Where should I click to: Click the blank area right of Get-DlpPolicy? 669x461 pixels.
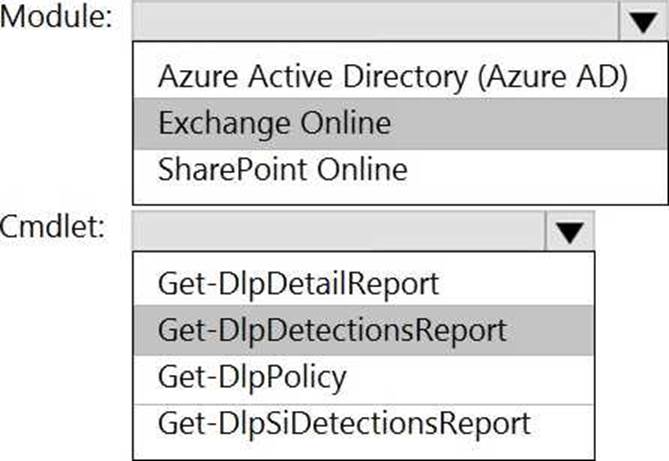pyautogui.click(x=470, y=376)
